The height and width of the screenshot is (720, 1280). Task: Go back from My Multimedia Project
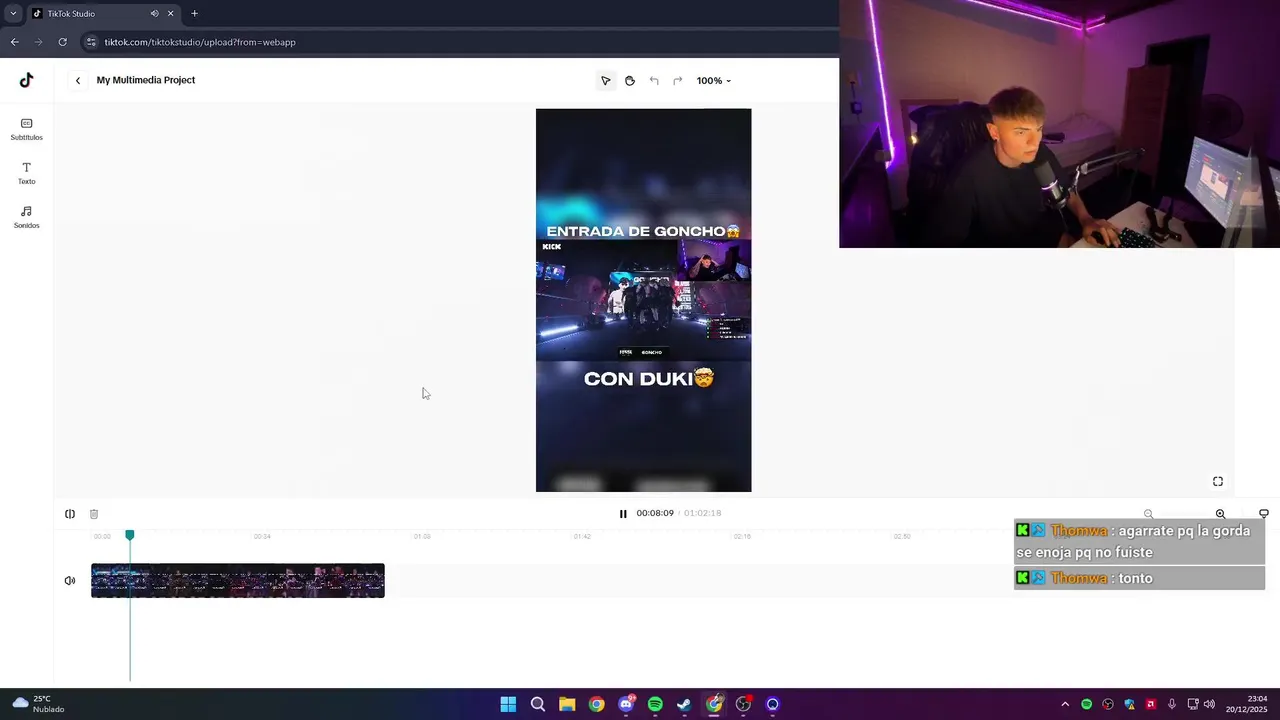pos(78,80)
